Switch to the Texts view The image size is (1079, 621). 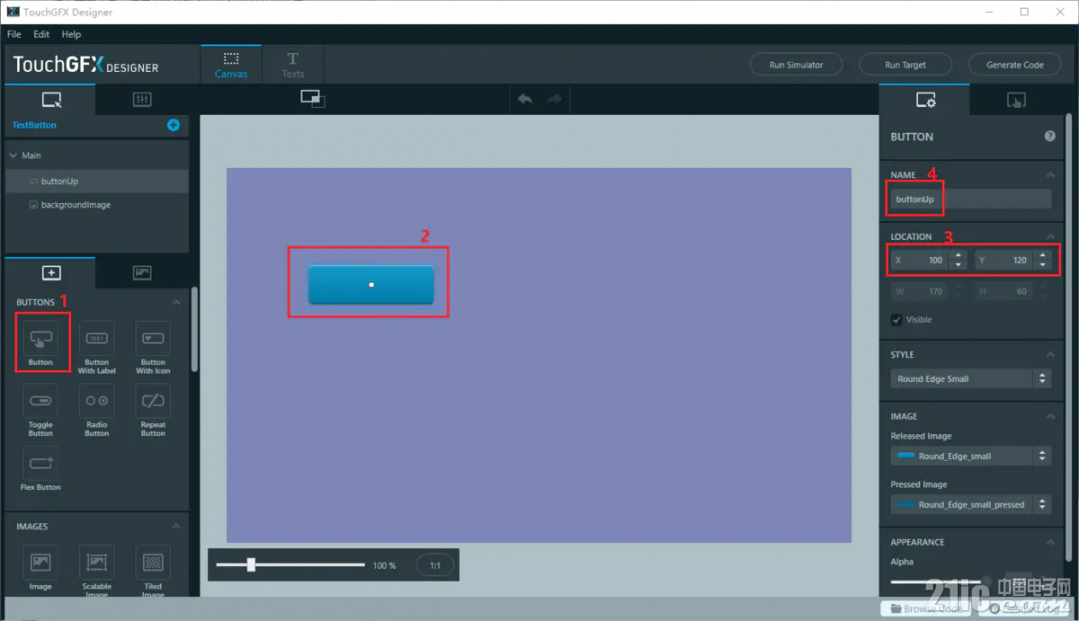(x=292, y=65)
